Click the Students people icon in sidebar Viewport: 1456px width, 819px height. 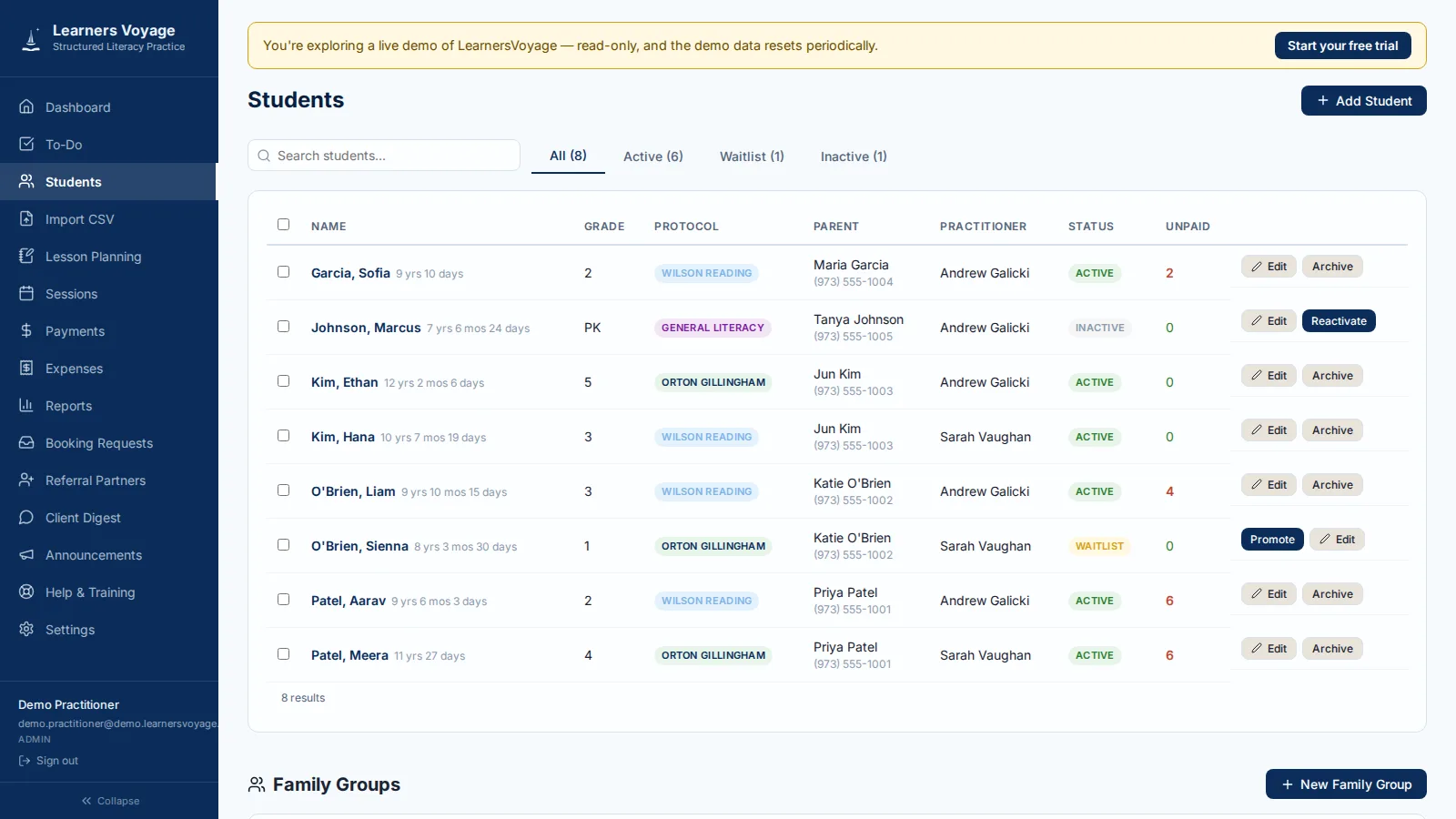[x=26, y=181]
